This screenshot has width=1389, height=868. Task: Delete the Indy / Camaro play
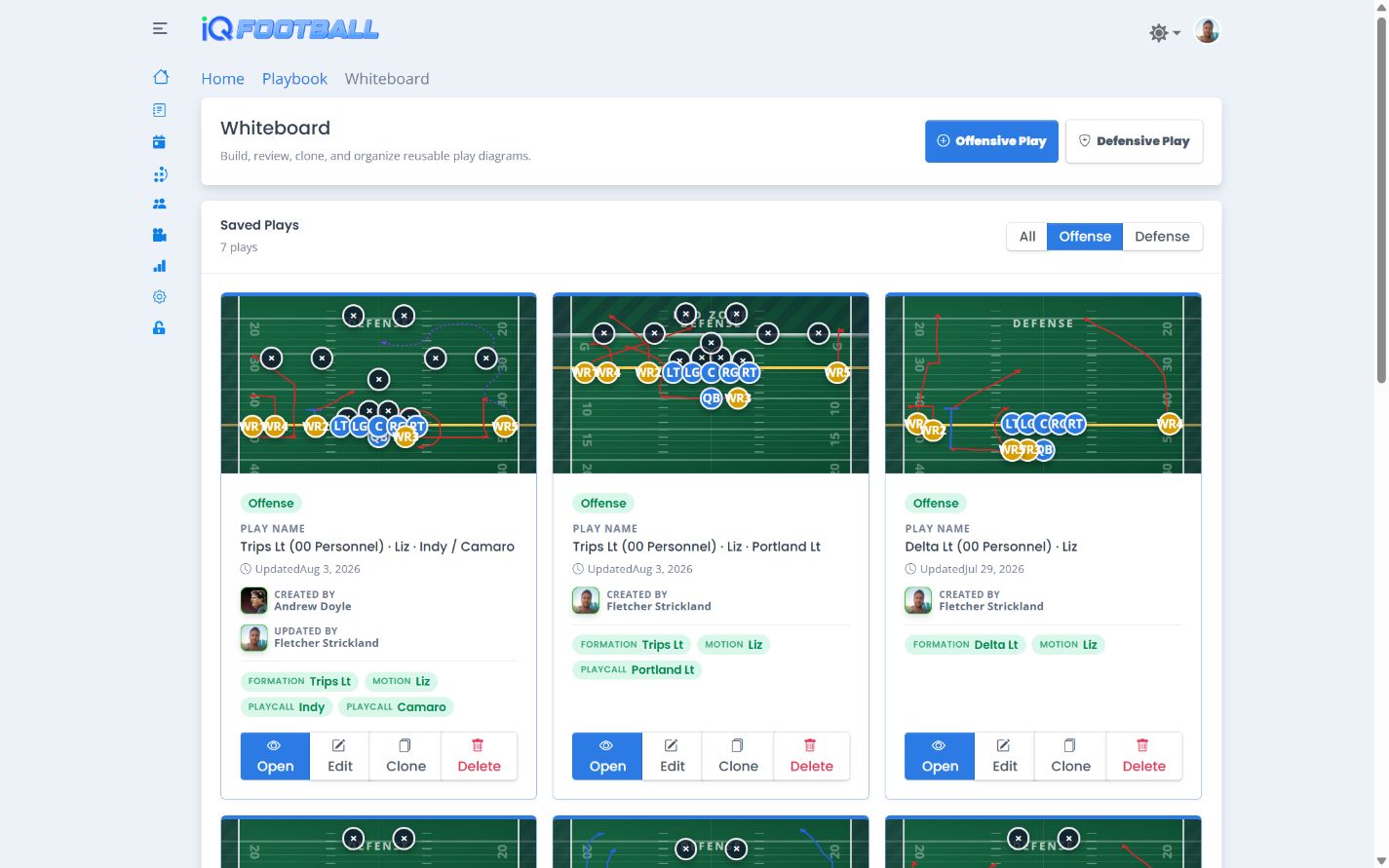click(479, 757)
